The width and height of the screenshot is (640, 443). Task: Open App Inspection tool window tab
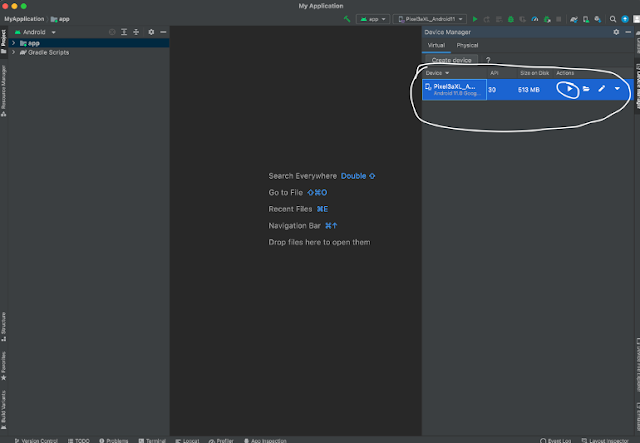(265, 441)
